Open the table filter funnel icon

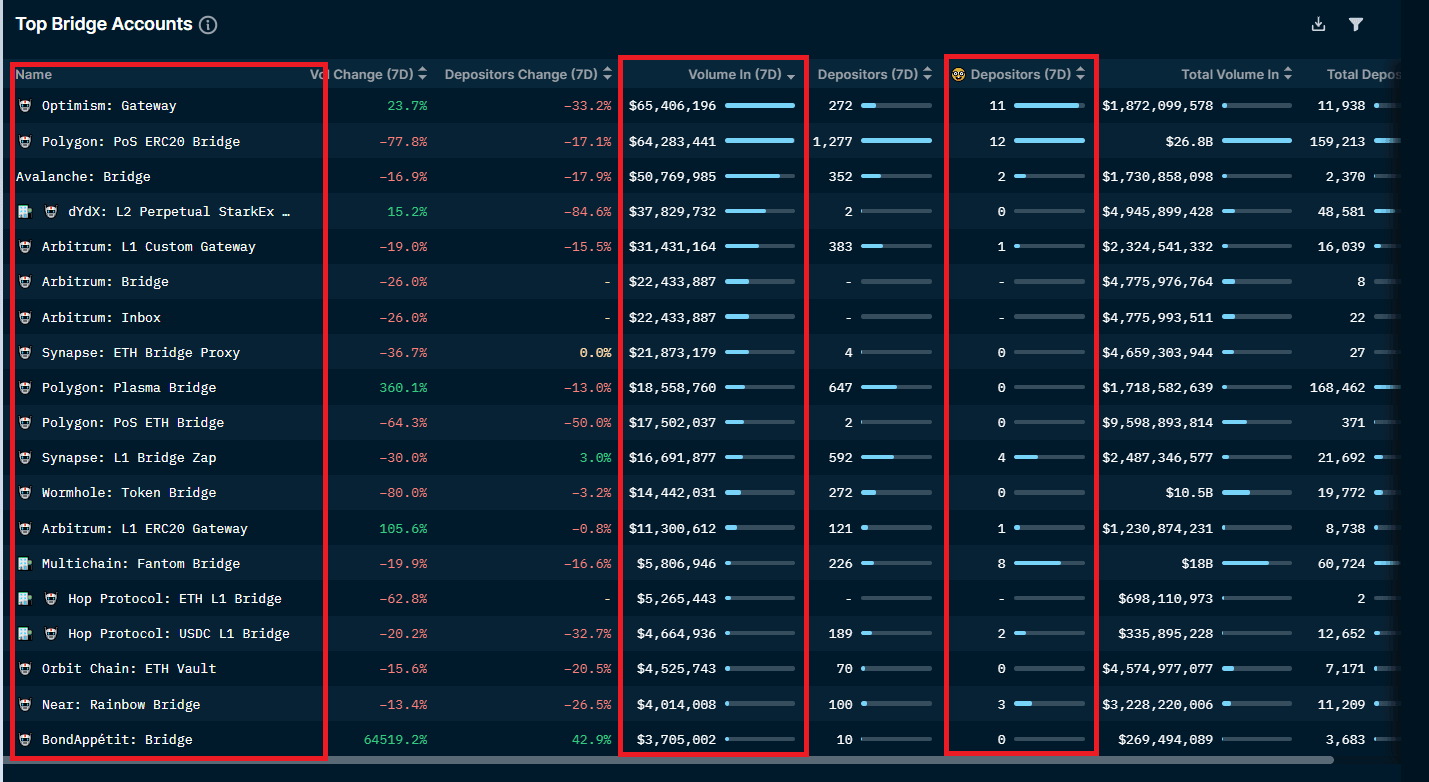[1355, 25]
